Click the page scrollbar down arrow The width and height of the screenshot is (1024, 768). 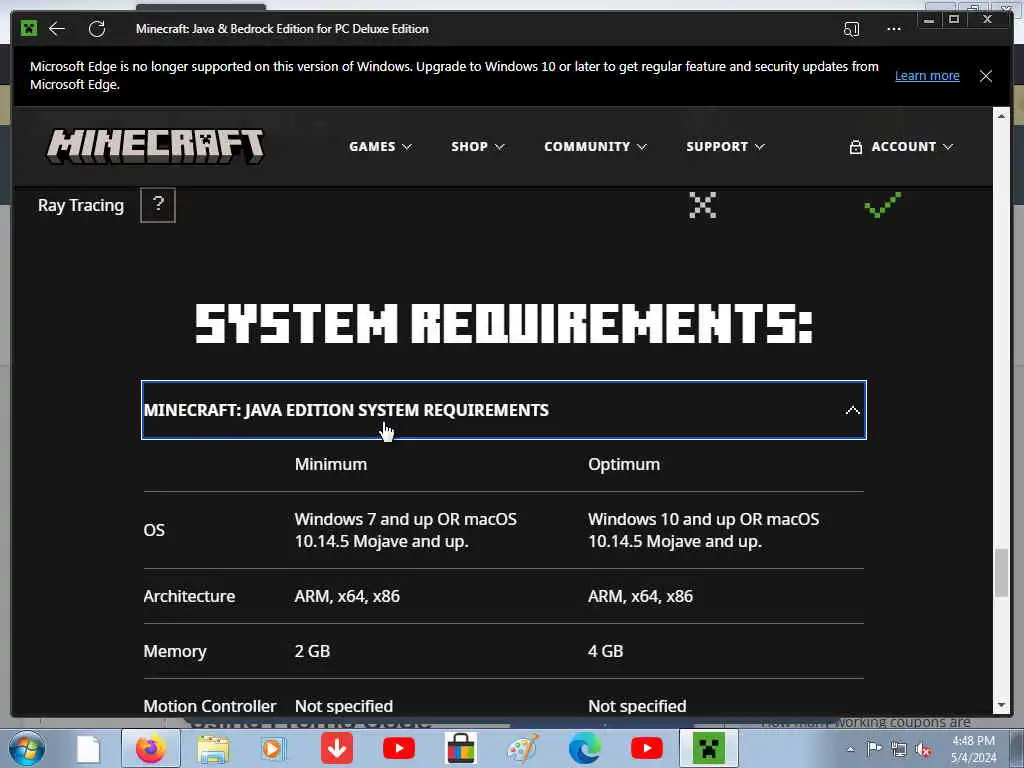1001,706
